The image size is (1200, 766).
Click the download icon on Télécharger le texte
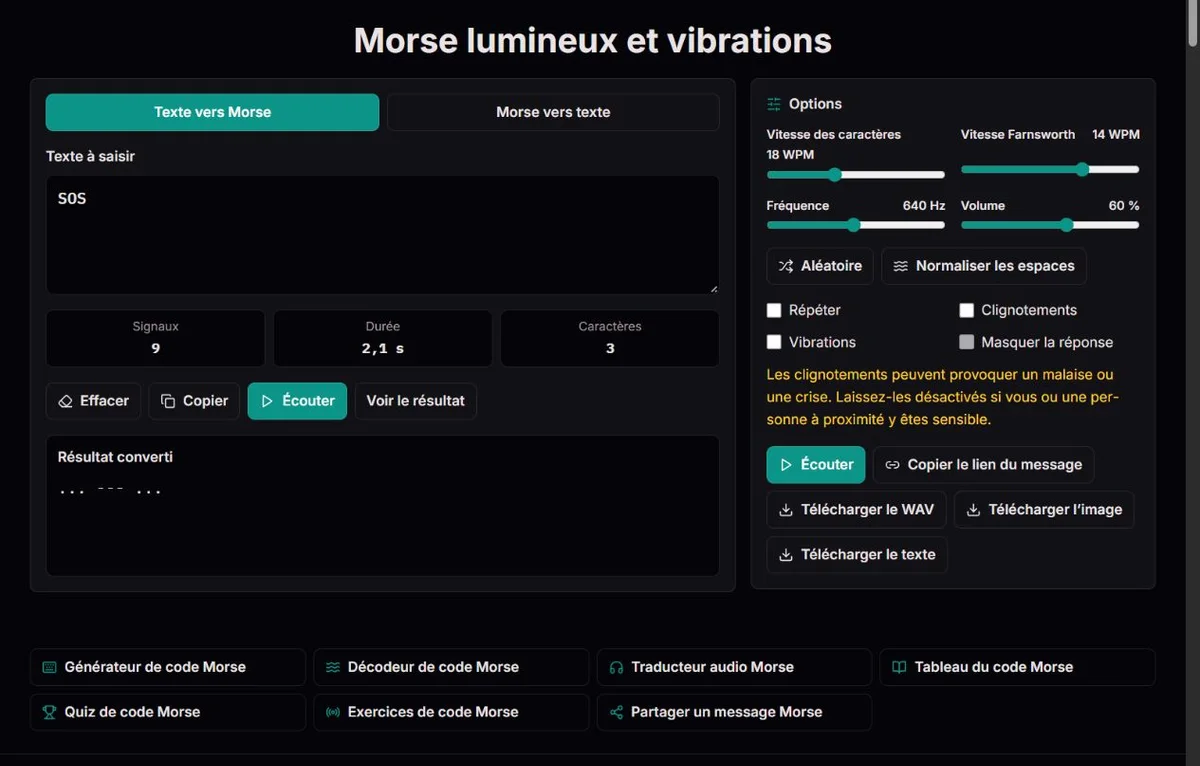(786, 555)
